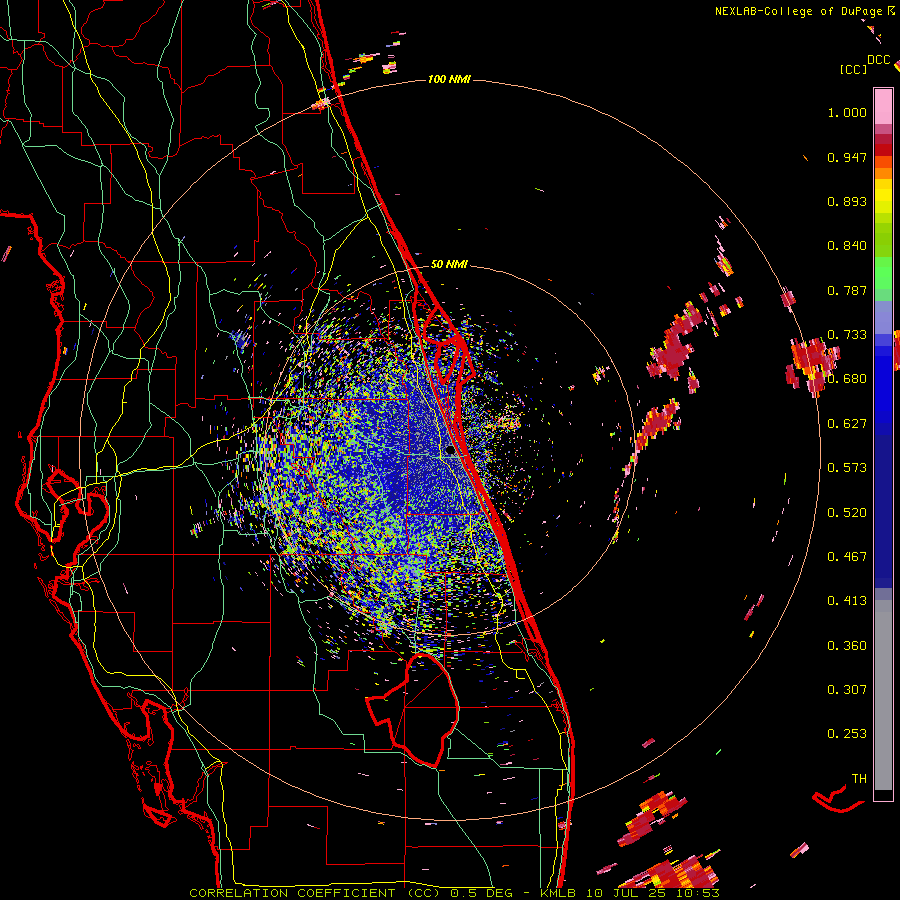Select the 0.413 scale value
900x900 pixels.
[x=847, y=601]
